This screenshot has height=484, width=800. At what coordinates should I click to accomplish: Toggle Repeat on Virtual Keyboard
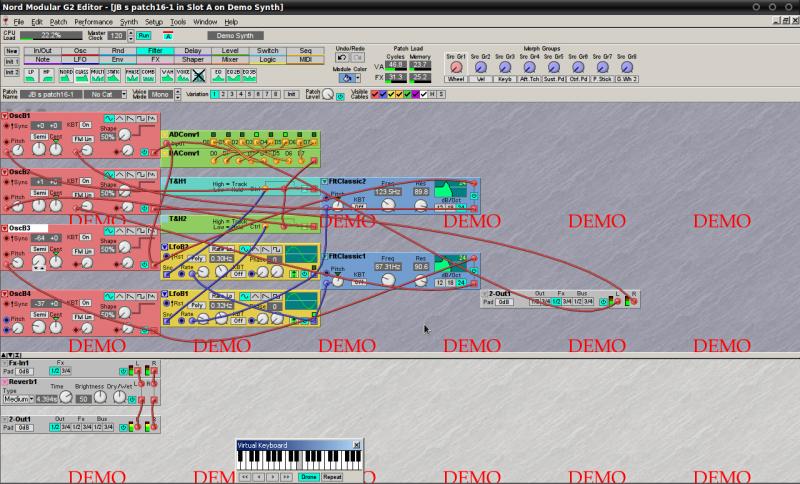tap(332, 477)
